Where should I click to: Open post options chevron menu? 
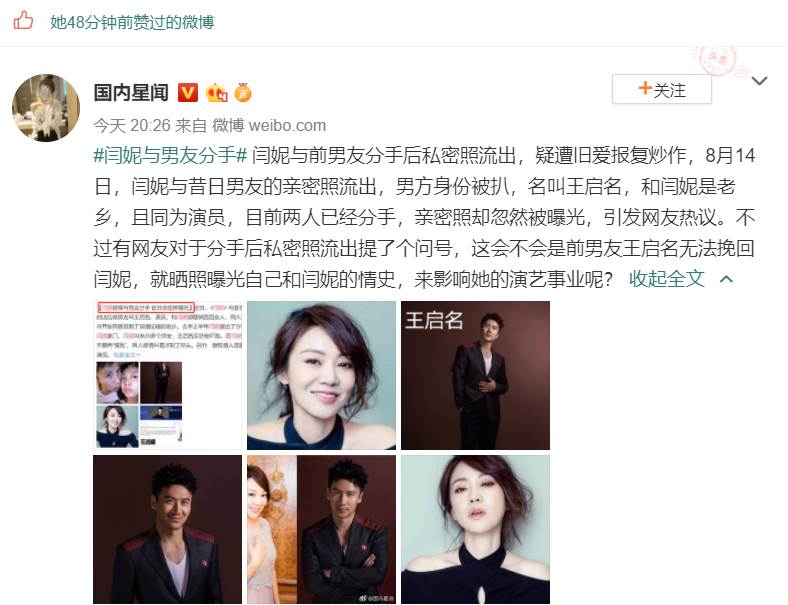tap(759, 80)
